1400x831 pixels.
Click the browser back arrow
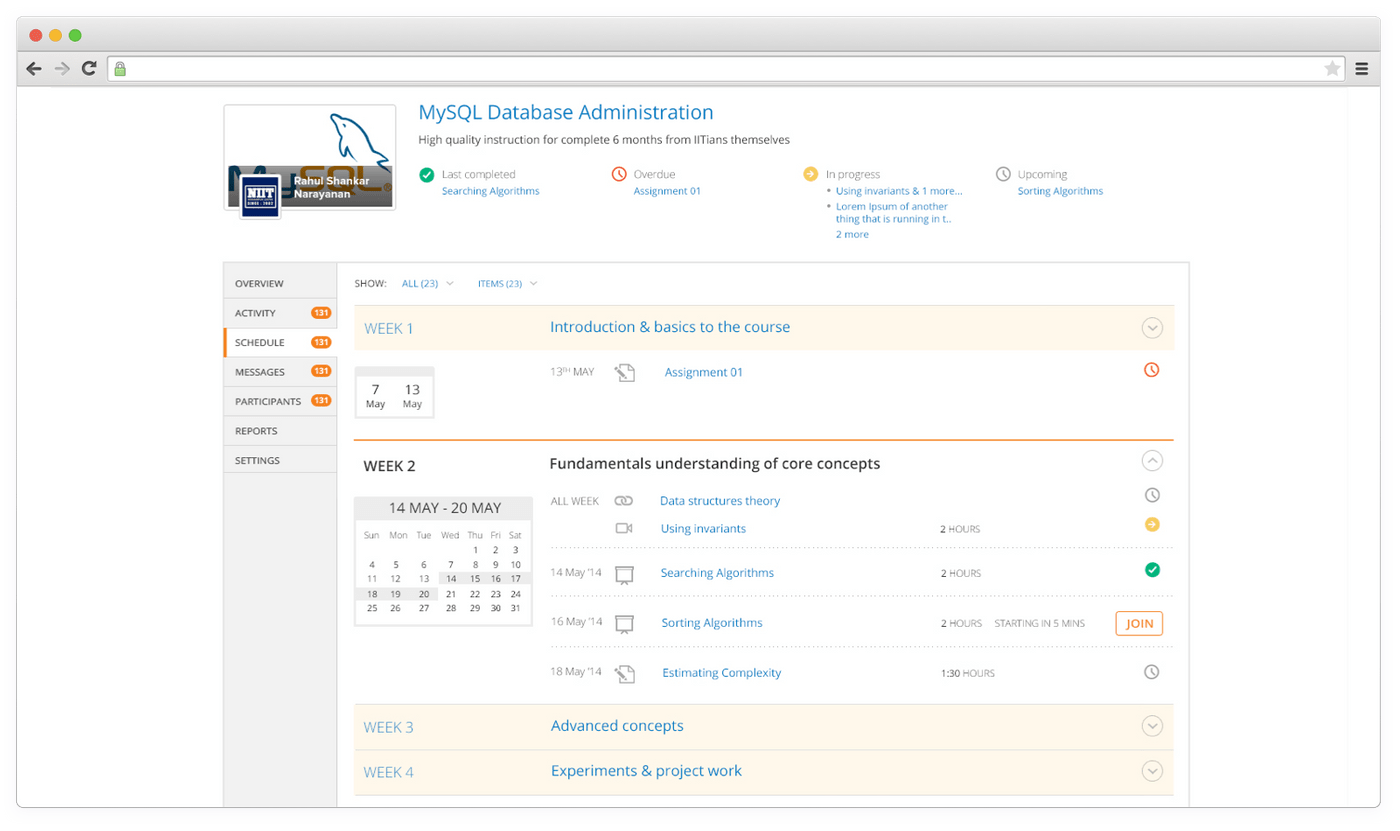click(34, 69)
